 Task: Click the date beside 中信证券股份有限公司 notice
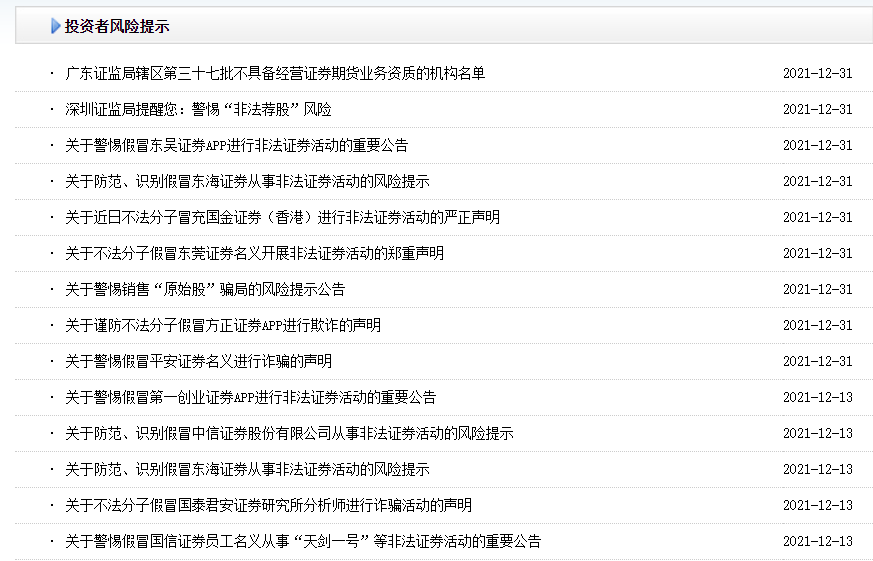[817, 434]
